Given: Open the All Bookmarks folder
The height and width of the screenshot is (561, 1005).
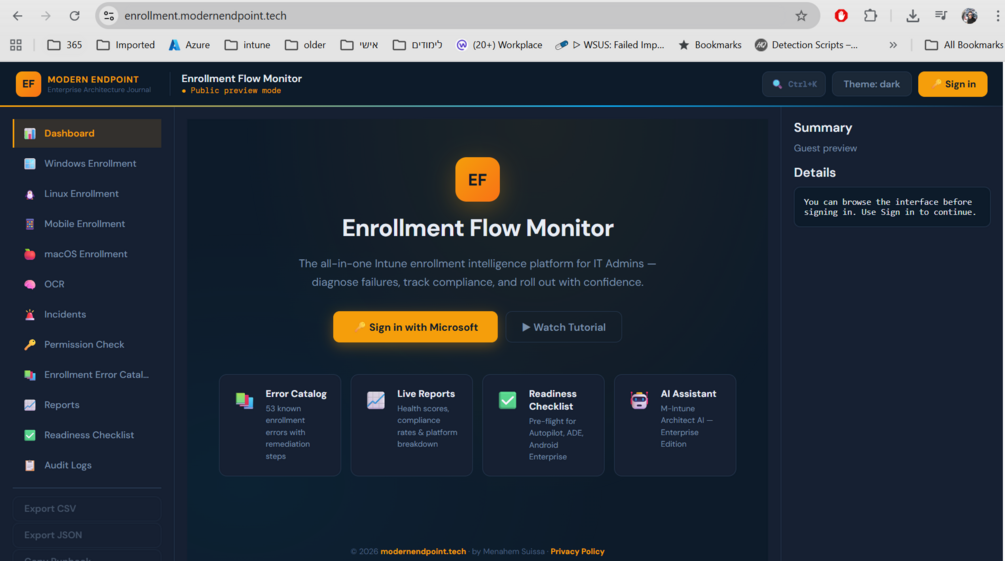Looking at the screenshot, I should tap(964, 45).
